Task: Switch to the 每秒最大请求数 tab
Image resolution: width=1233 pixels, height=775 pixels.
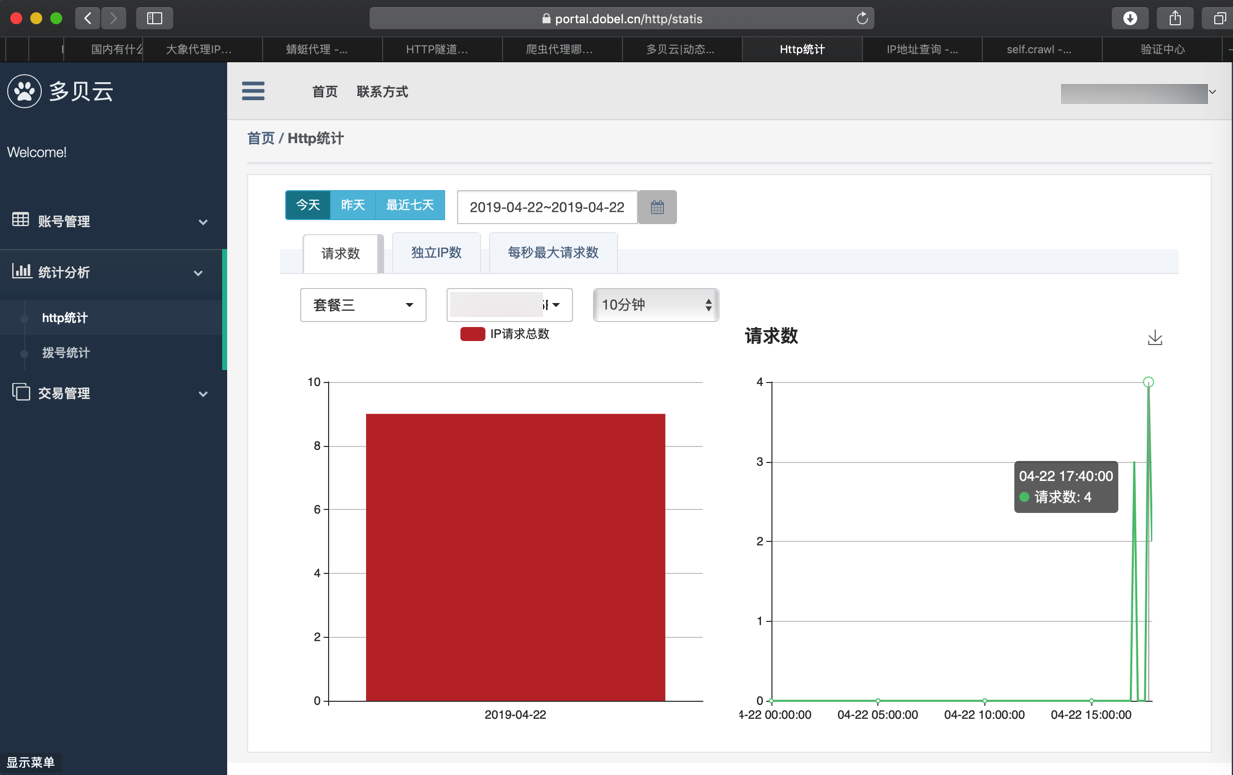Action: pyautogui.click(x=553, y=252)
